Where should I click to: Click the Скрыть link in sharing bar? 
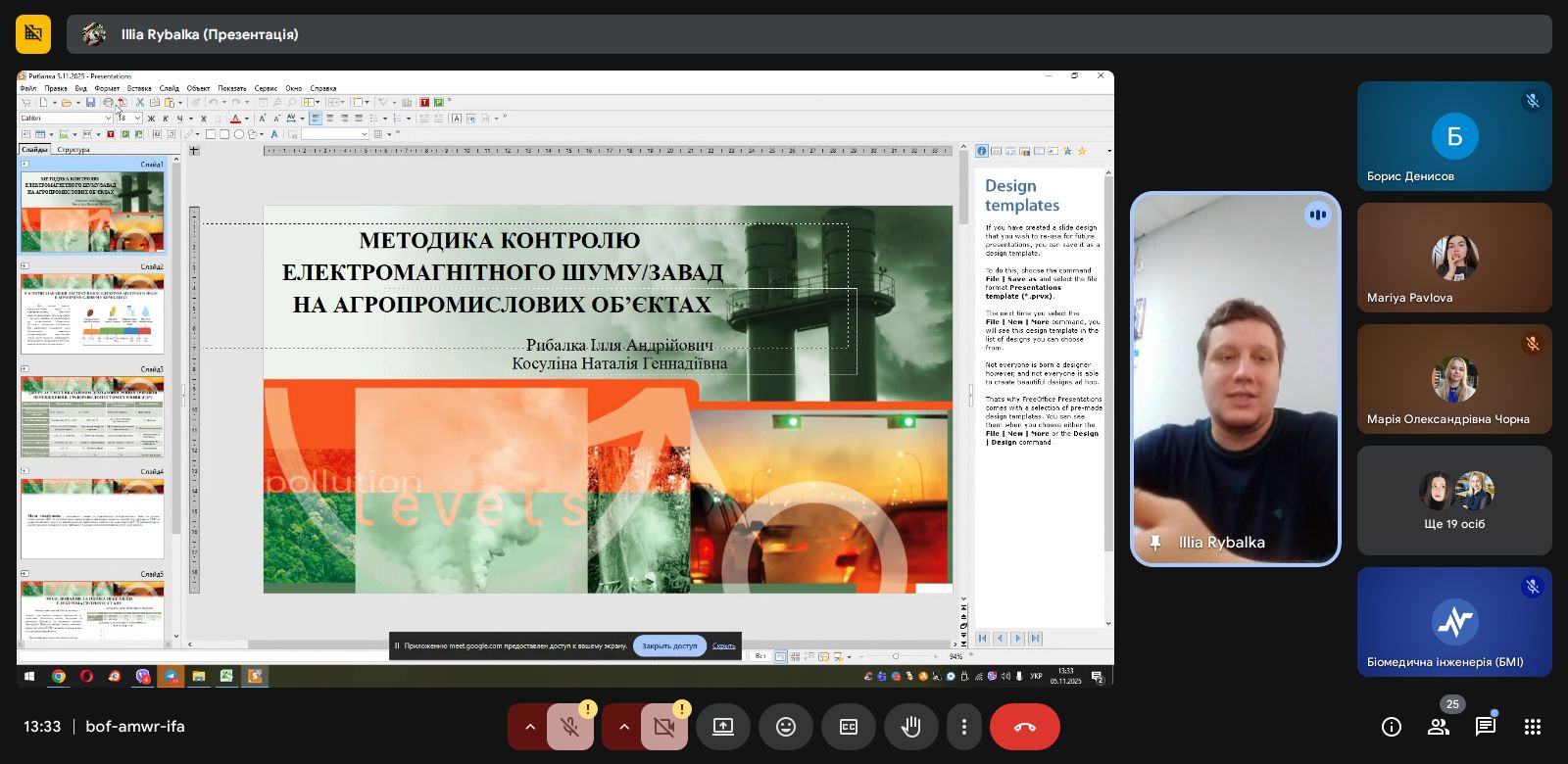724,645
